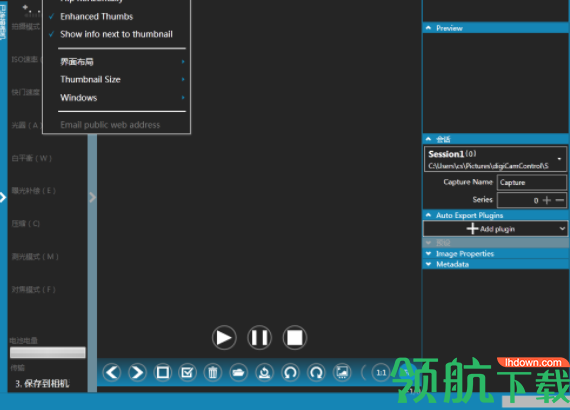Open folder icon in bottom toolbar
This screenshot has height=410, width=570.
pos(238,373)
